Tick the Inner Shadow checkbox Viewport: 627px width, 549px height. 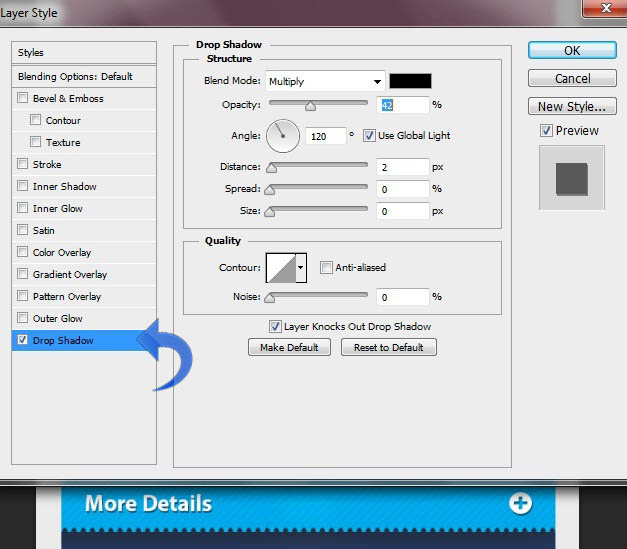23,186
